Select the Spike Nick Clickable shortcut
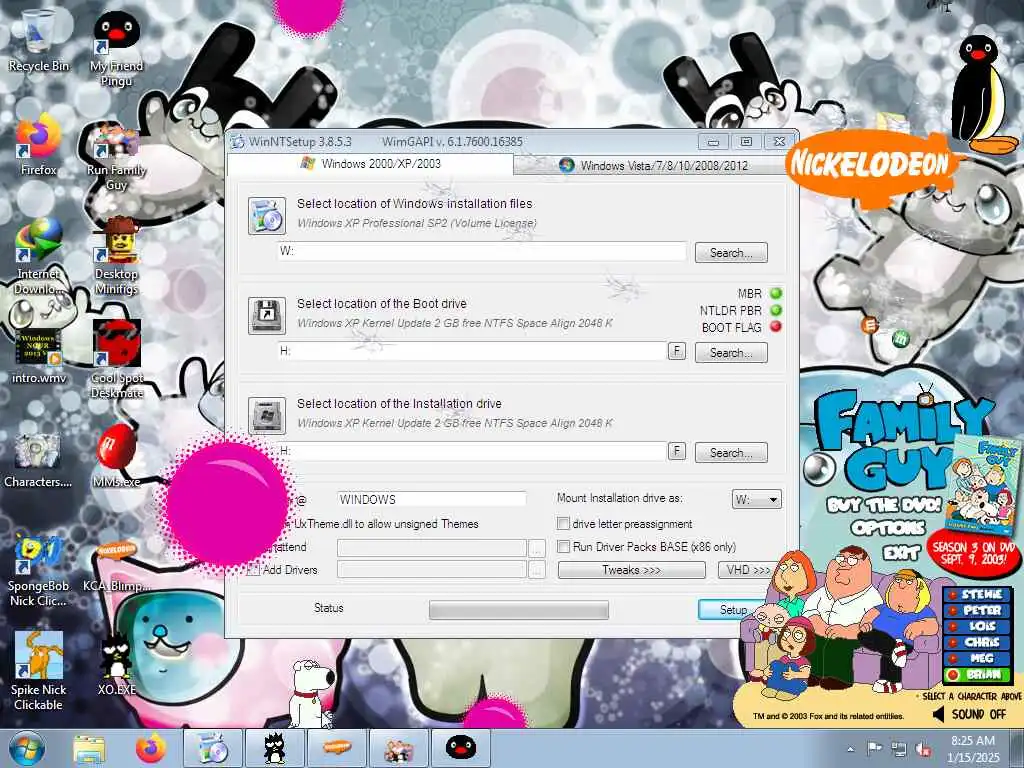The image size is (1024, 768). [38, 671]
